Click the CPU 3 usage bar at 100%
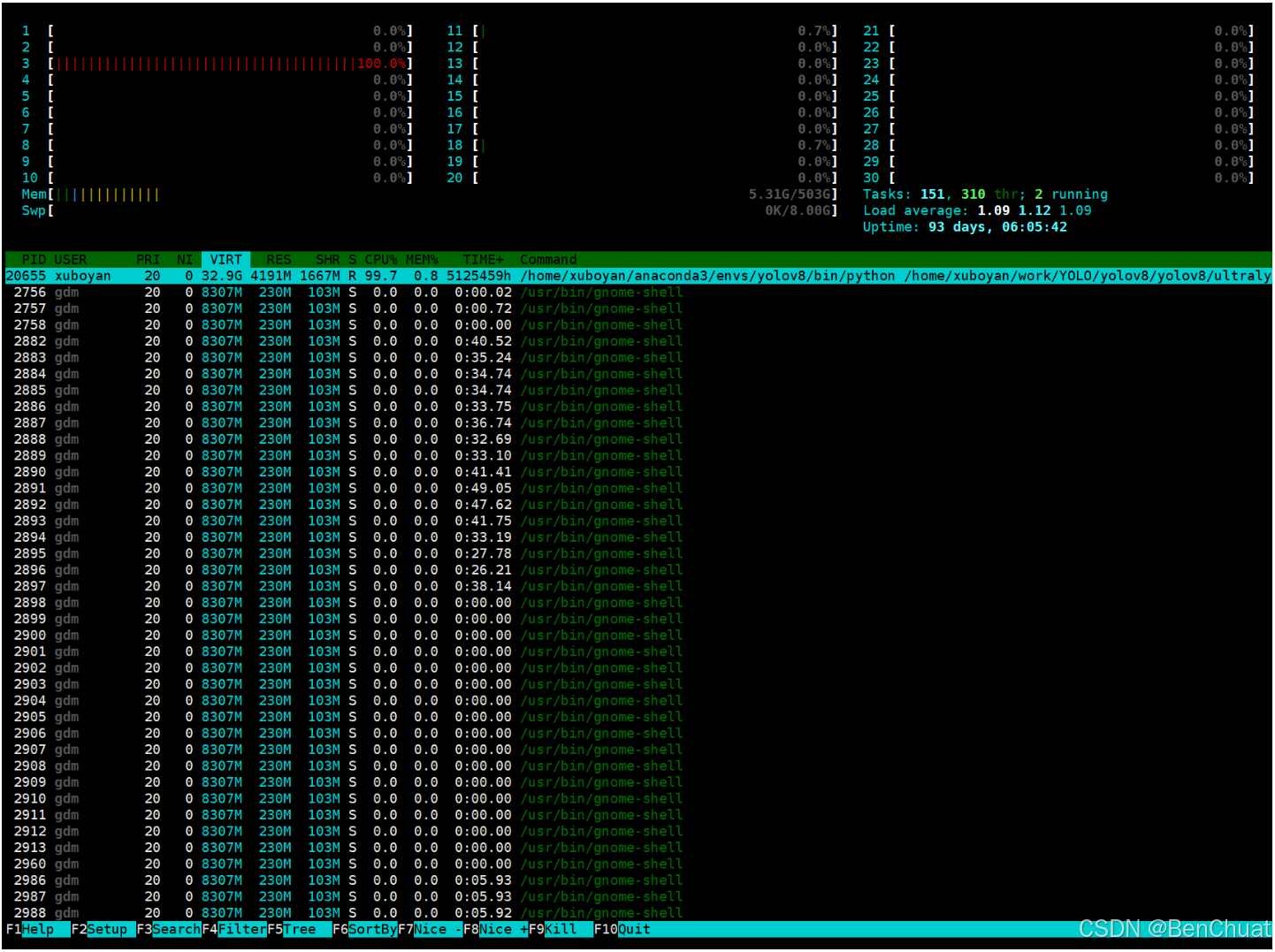The image size is (1275, 952). [x=231, y=64]
